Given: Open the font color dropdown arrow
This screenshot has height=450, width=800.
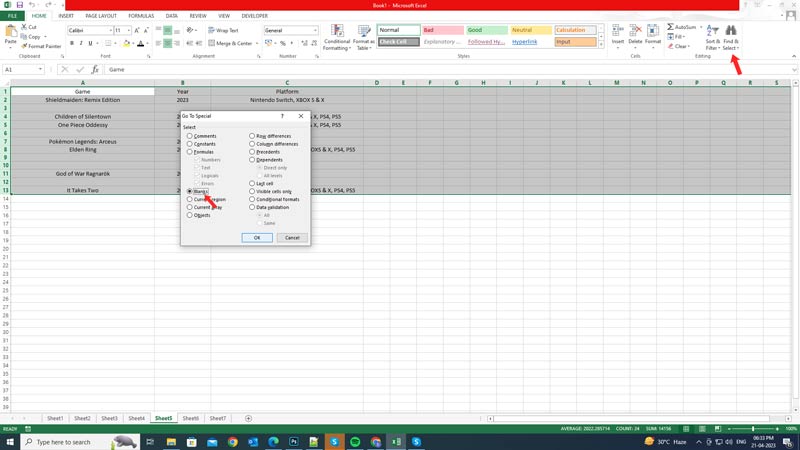Looking at the screenshot, I should 147,44.
